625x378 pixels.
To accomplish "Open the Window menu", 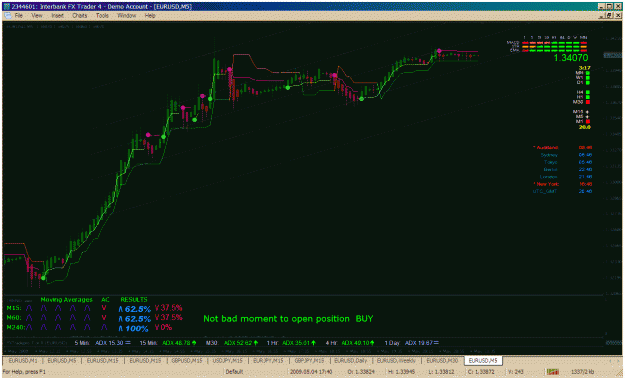I will pos(127,16).
